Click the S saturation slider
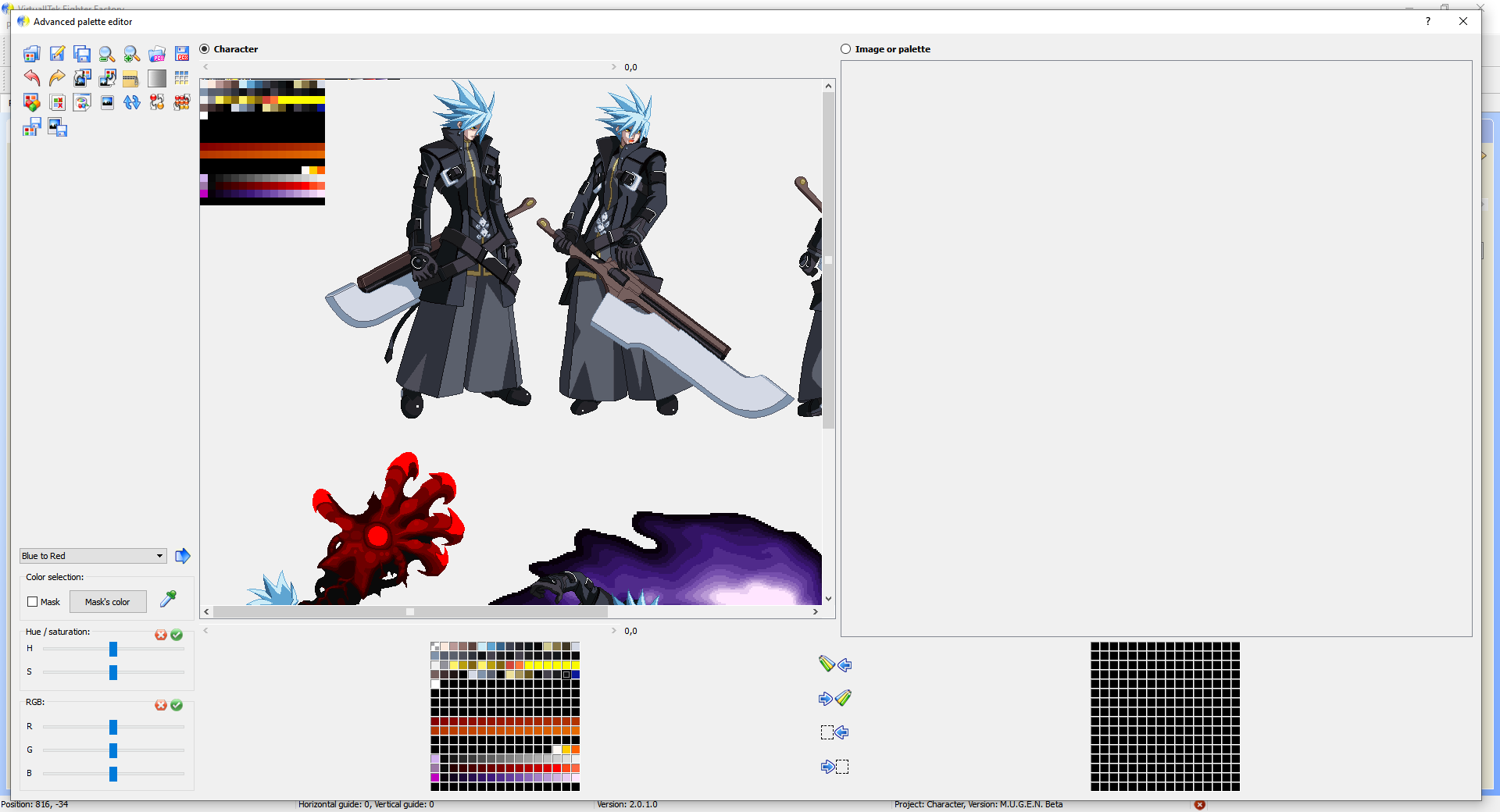This screenshot has width=1500, height=812. pyautogui.click(x=113, y=672)
